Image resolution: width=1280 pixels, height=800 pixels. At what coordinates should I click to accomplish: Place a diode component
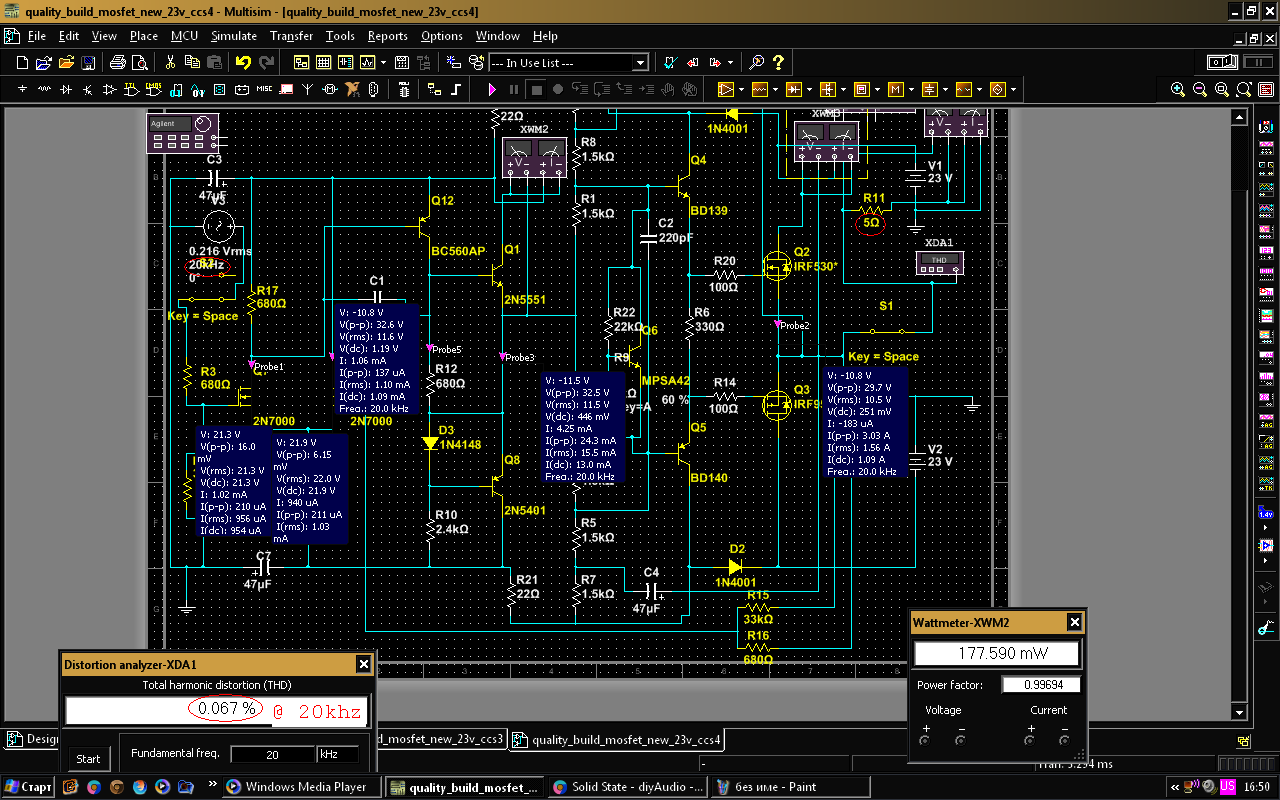pos(66,90)
